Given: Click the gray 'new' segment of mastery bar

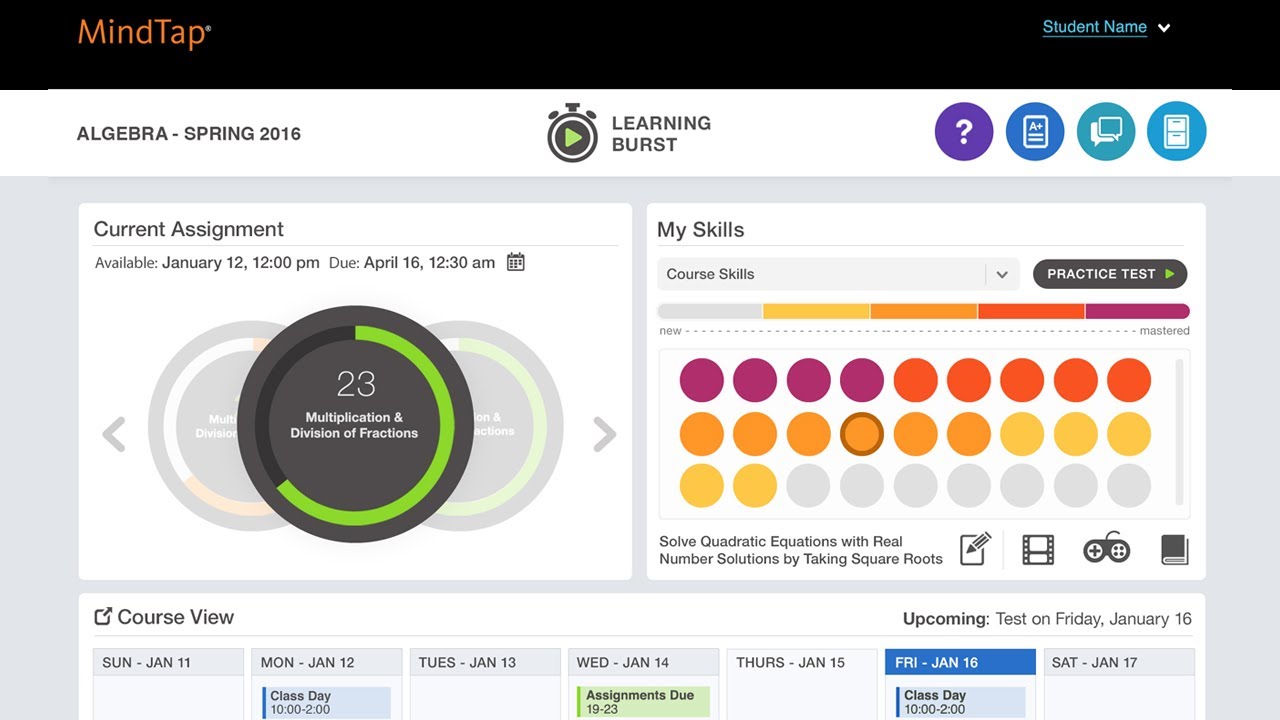Looking at the screenshot, I should (710, 311).
